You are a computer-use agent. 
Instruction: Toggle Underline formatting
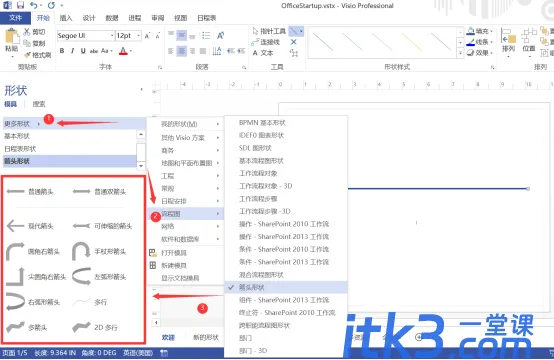coord(83,51)
